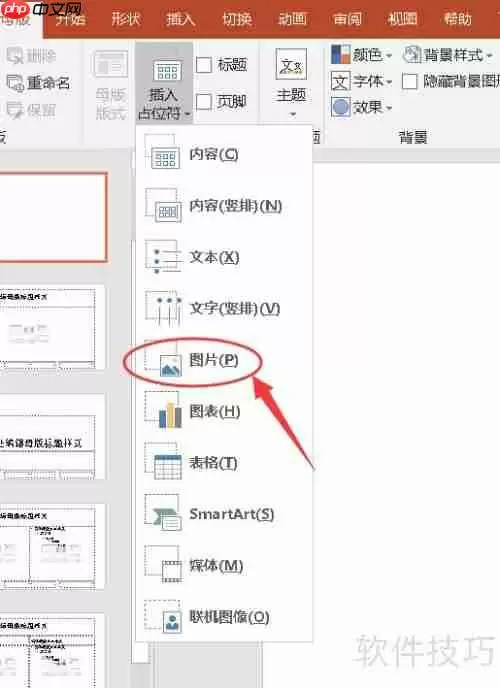This screenshot has height=688, width=500.
Task: Open the 效果 dropdown arrow
Action: [x=389, y=108]
